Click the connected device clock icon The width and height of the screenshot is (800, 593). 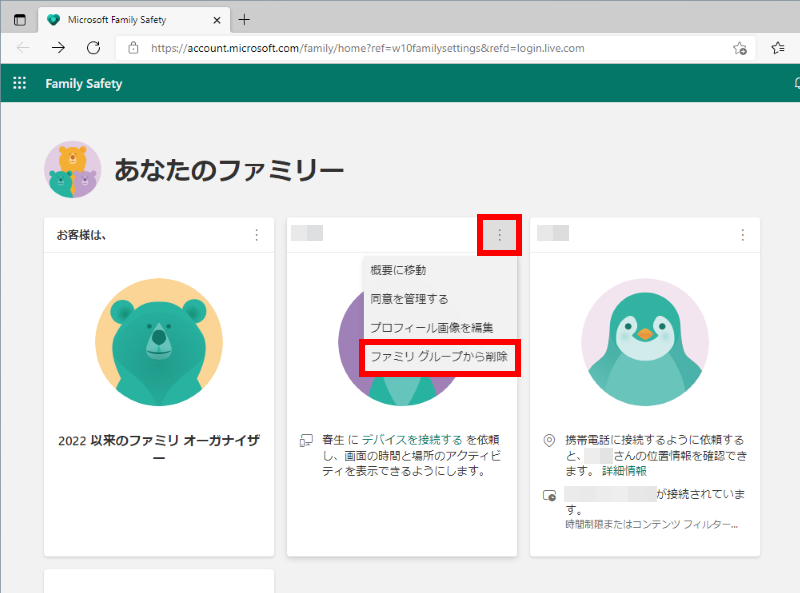click(549, 495)
